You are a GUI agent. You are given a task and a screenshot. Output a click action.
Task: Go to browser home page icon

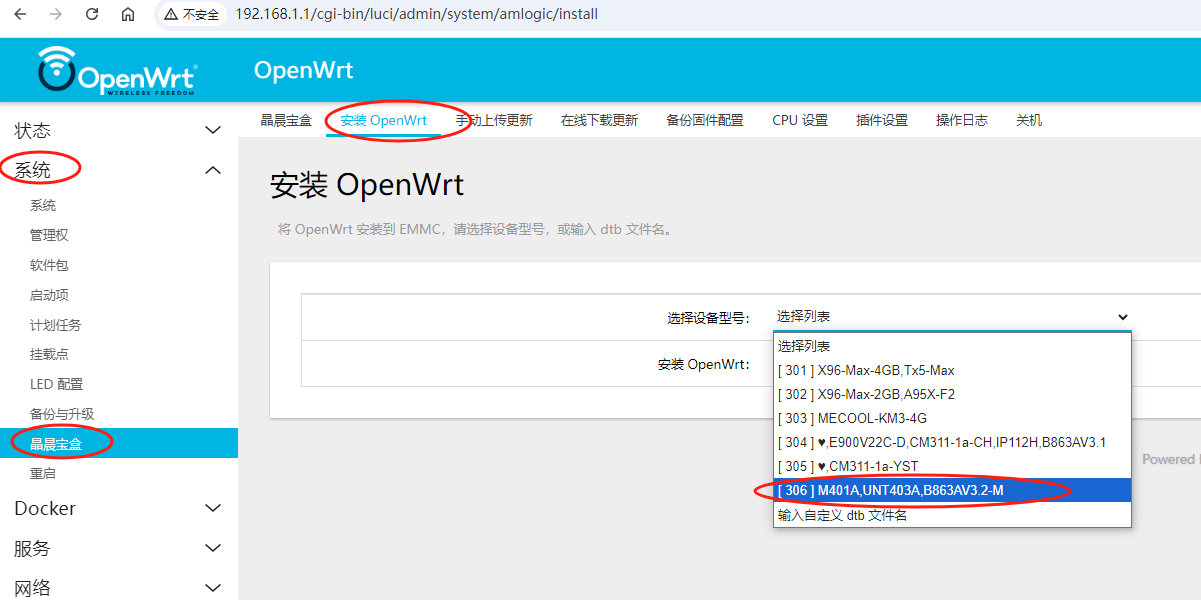pyautogui.click(x=128, y=15)
